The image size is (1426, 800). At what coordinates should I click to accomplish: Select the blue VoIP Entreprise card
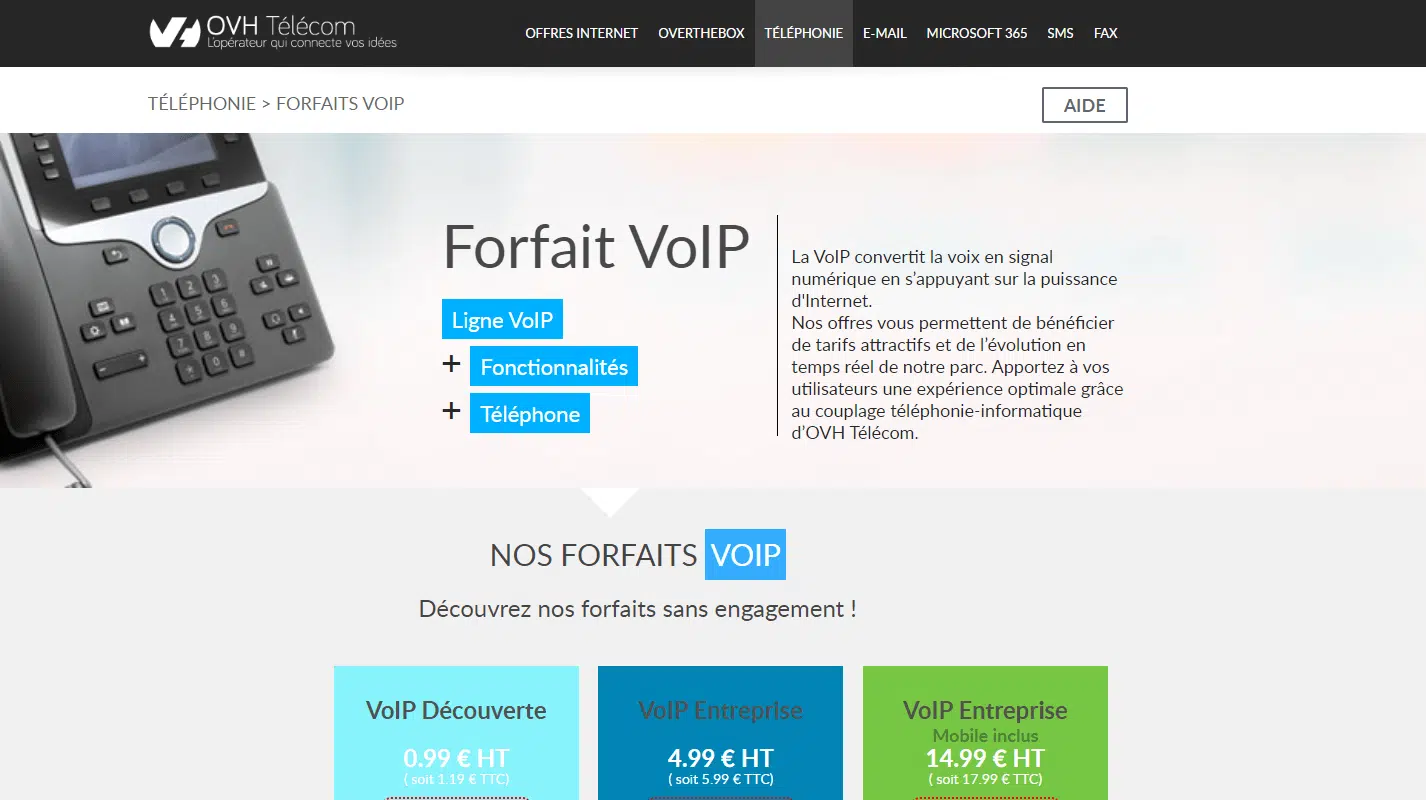click(x=720, y=733)
